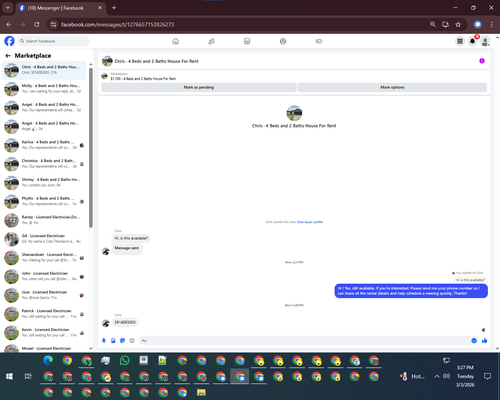The height and width of the screenshot is (400, 500).
Task: Reload the page with browser refresh icon
Action: click(37, 24)
